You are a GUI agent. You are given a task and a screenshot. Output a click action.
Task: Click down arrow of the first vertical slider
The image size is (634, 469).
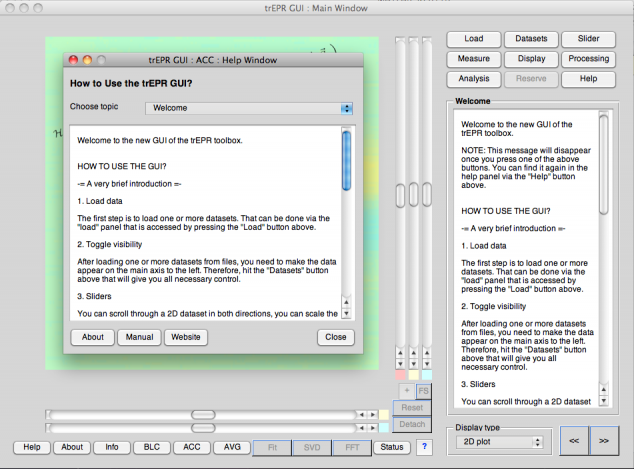click(400, 364)
